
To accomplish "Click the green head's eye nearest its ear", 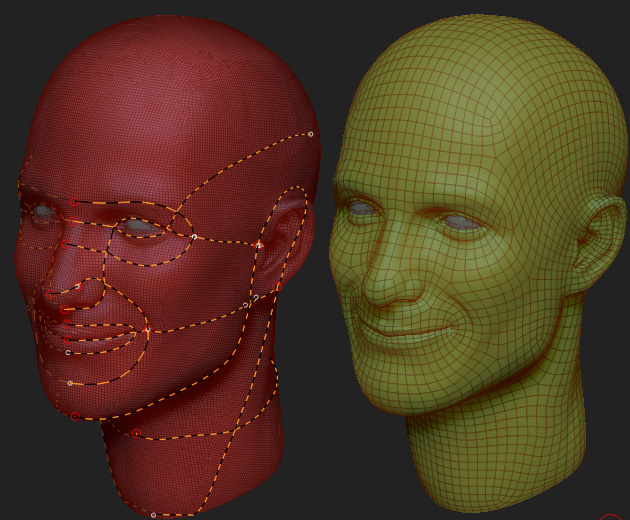I will coord(460,222).
